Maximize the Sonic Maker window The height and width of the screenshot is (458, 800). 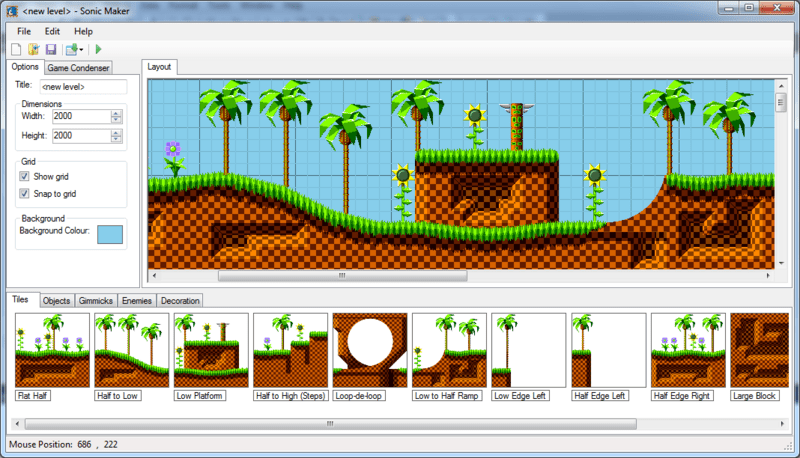click(x=749, y=8)
